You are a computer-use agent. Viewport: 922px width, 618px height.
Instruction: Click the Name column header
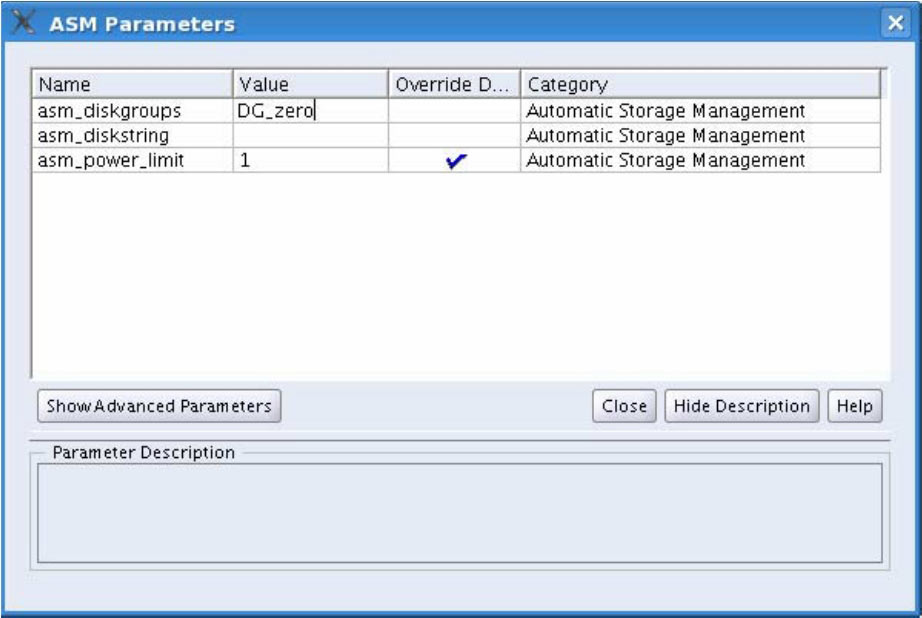[132, 84]
